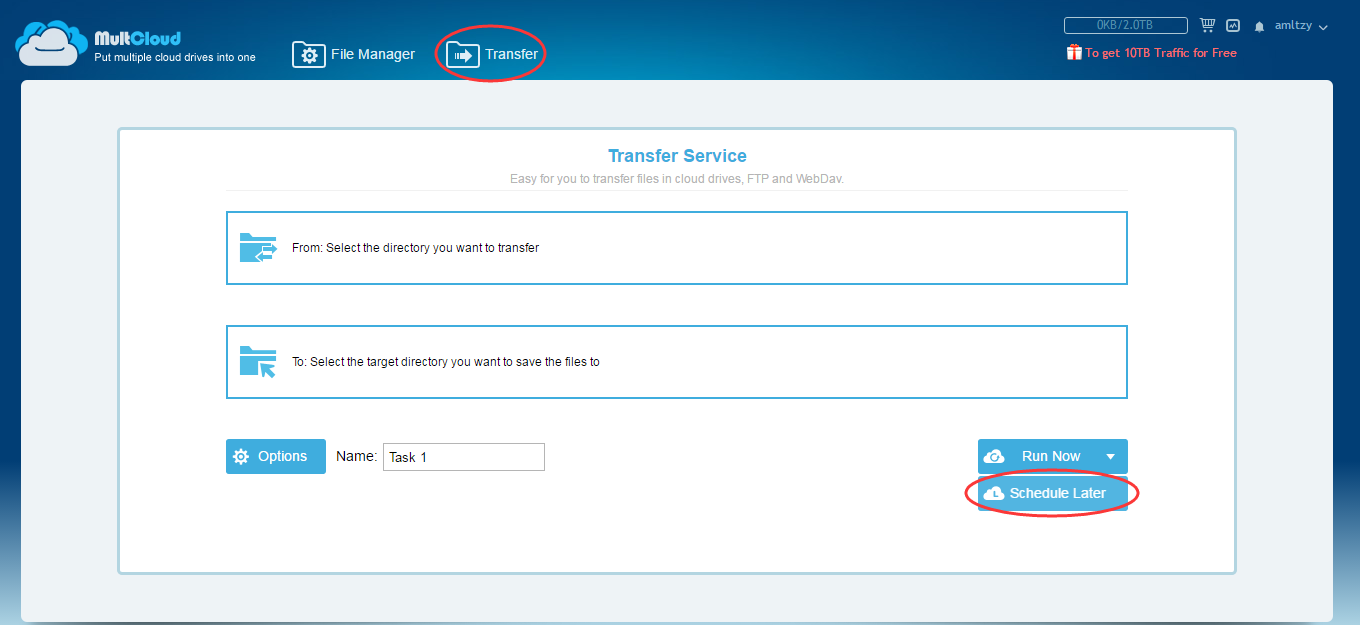1360x625 pixels.
Task: Click the text 'Easy for you to transfer files…'
Action: click(677, 179)
